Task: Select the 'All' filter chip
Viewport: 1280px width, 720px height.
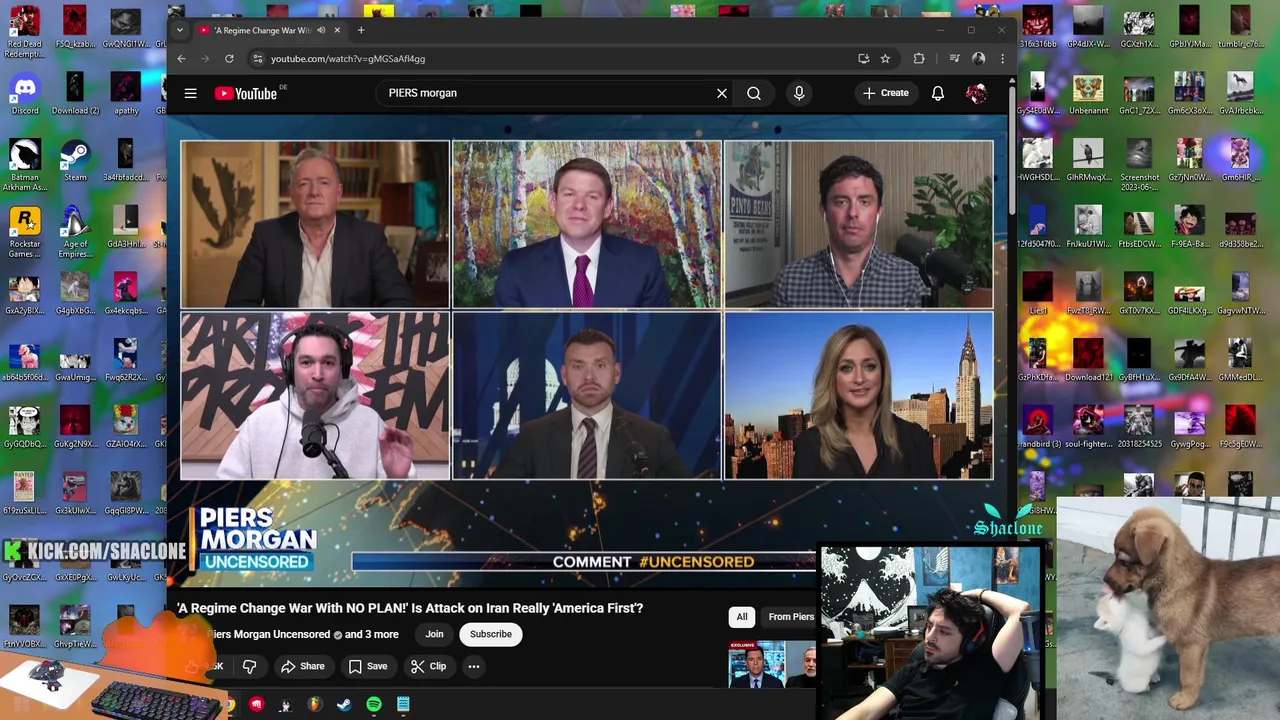Action: (742, 617)
